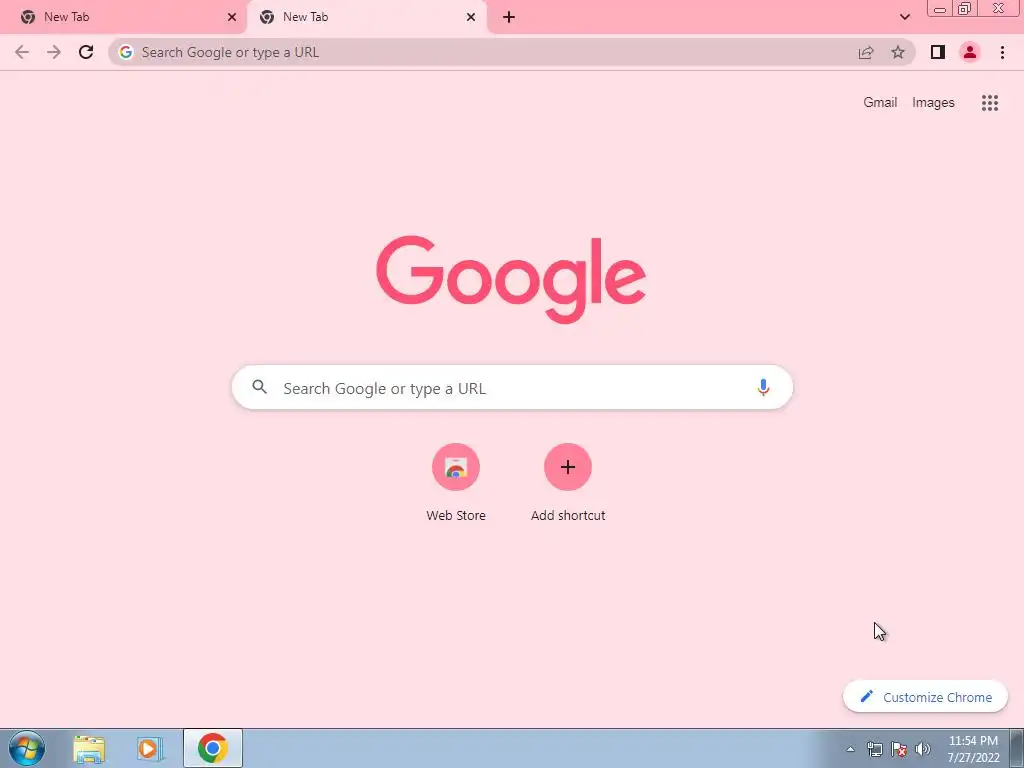
Task: Restore down the Chrome window
Action: coord(964,9)
